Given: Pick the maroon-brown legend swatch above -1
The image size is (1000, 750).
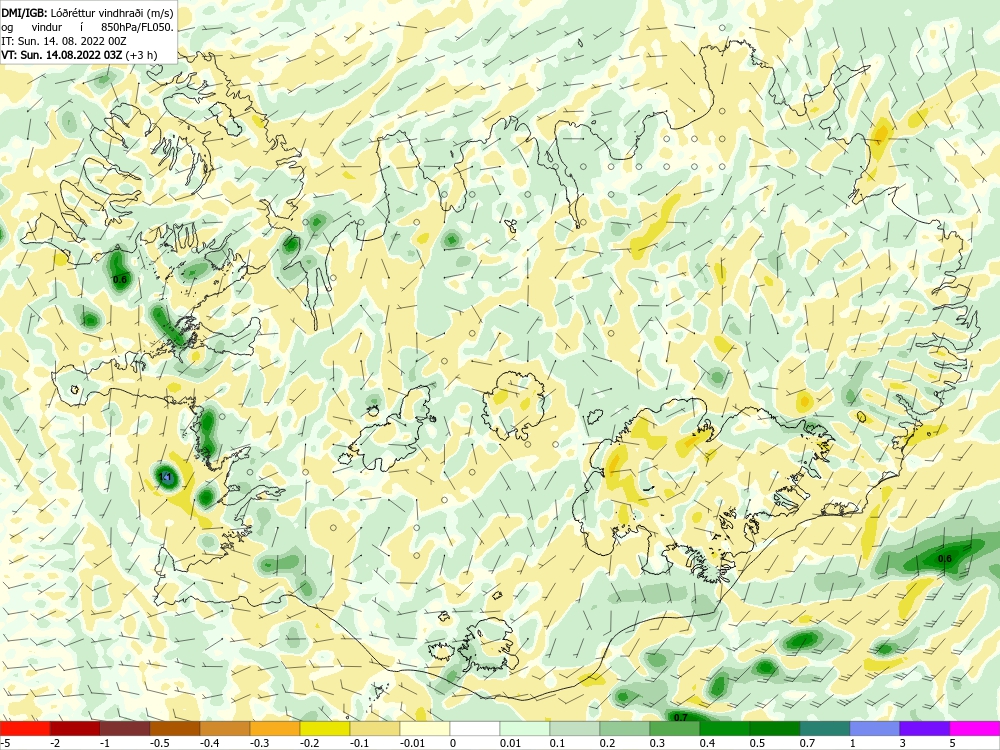Looking at the screenshot, I should coord(125,728).
